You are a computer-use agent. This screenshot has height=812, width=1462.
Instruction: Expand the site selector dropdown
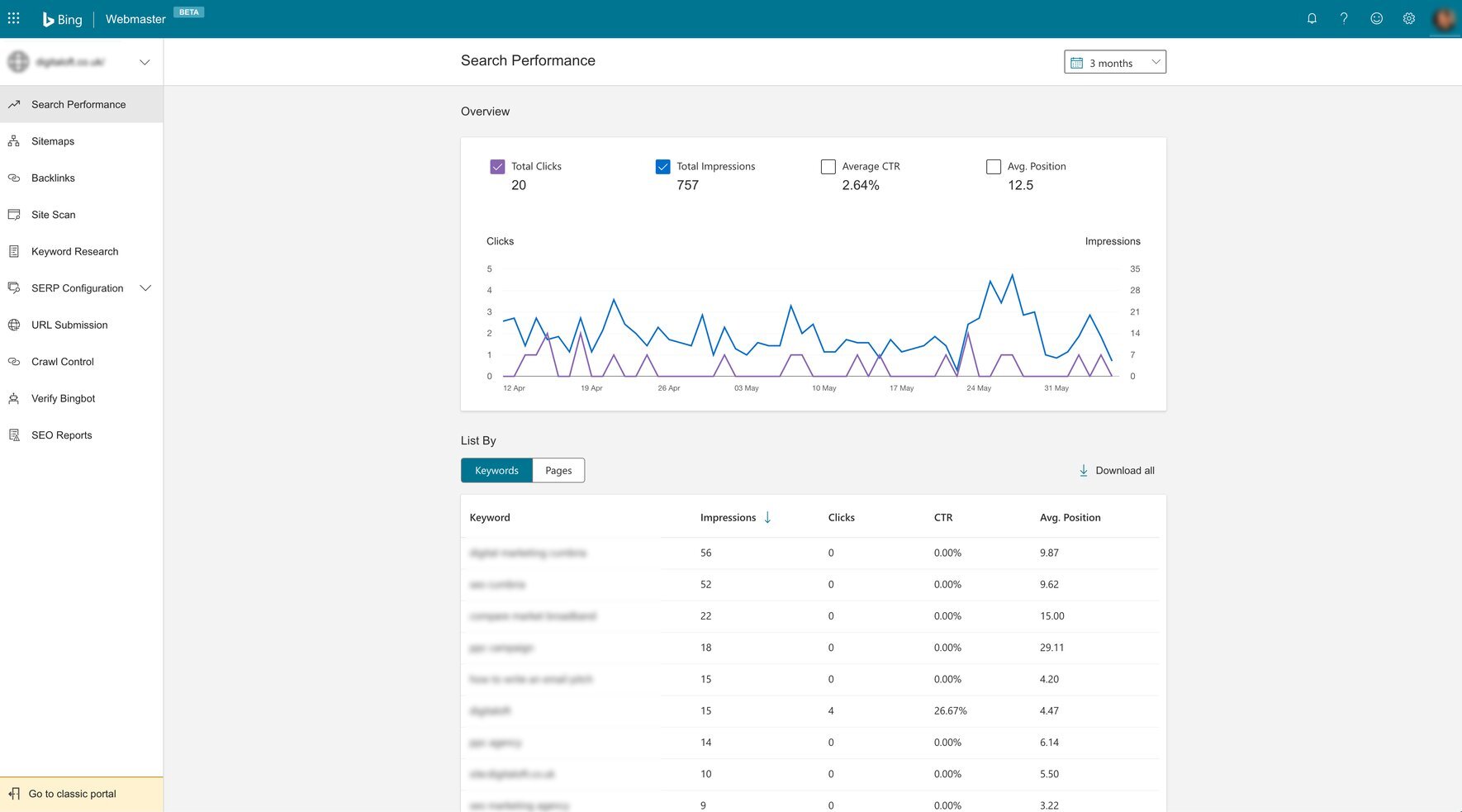[x=145, y=63]
